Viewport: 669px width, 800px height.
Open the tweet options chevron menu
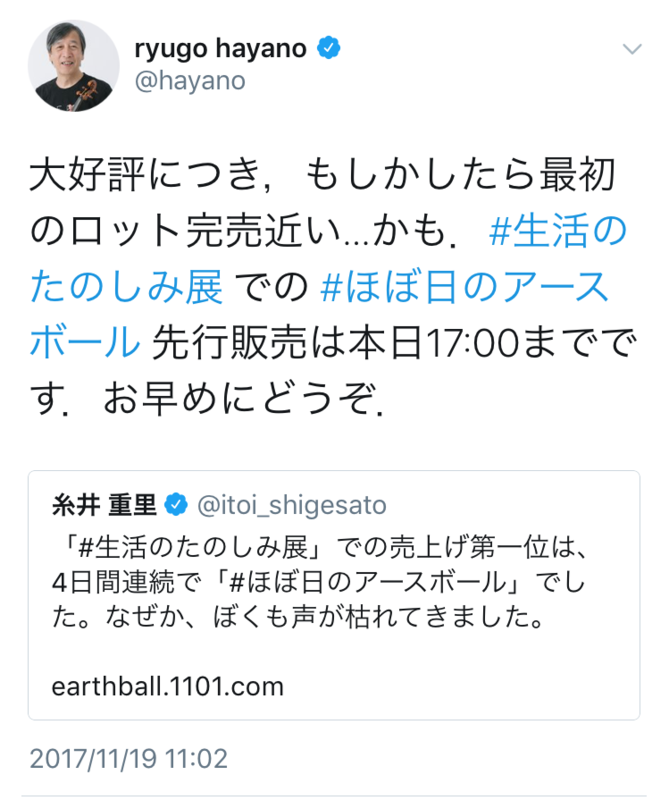pos(632,49)
